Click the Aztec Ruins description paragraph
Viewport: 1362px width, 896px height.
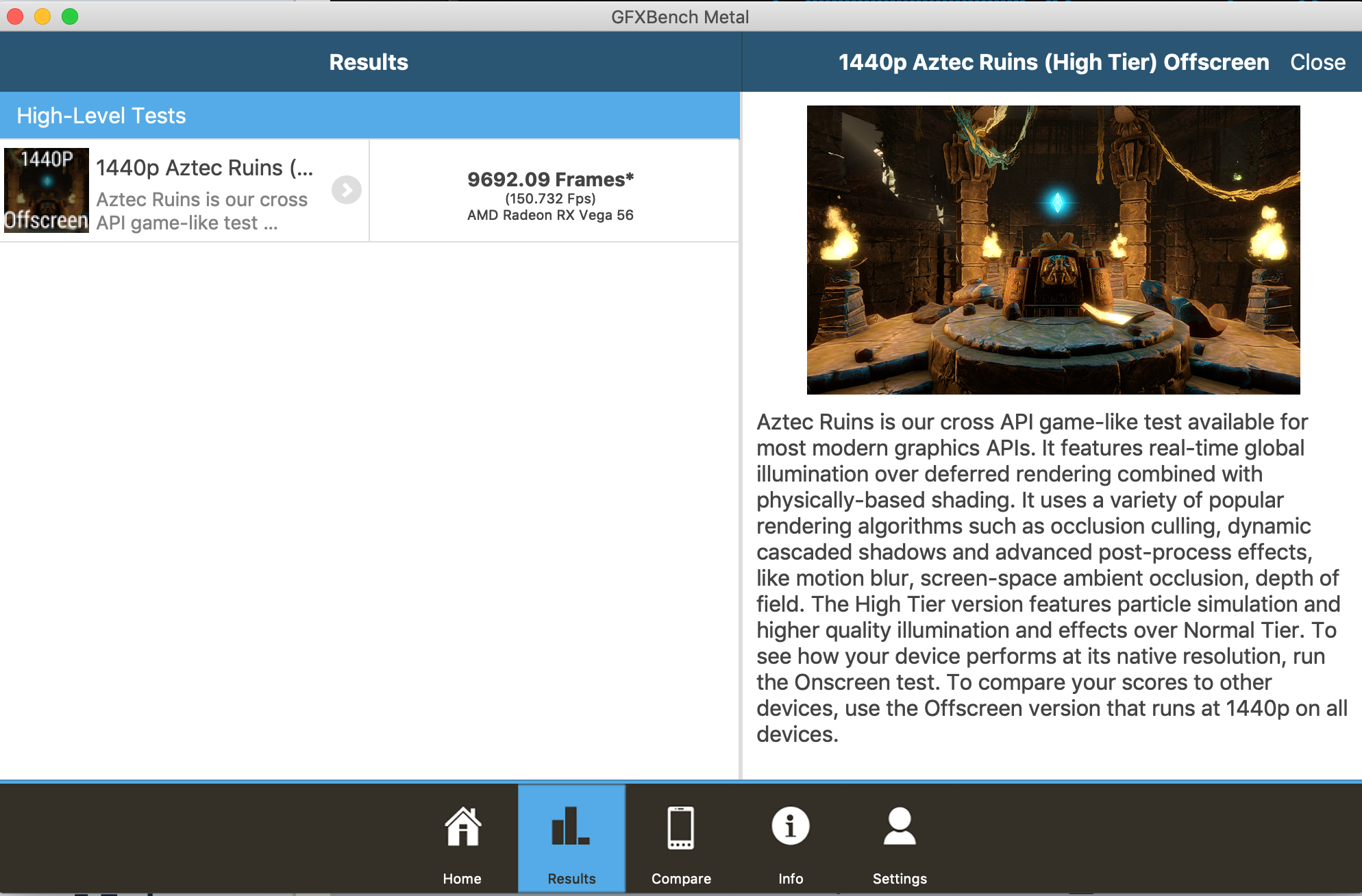coord(1052,578)
